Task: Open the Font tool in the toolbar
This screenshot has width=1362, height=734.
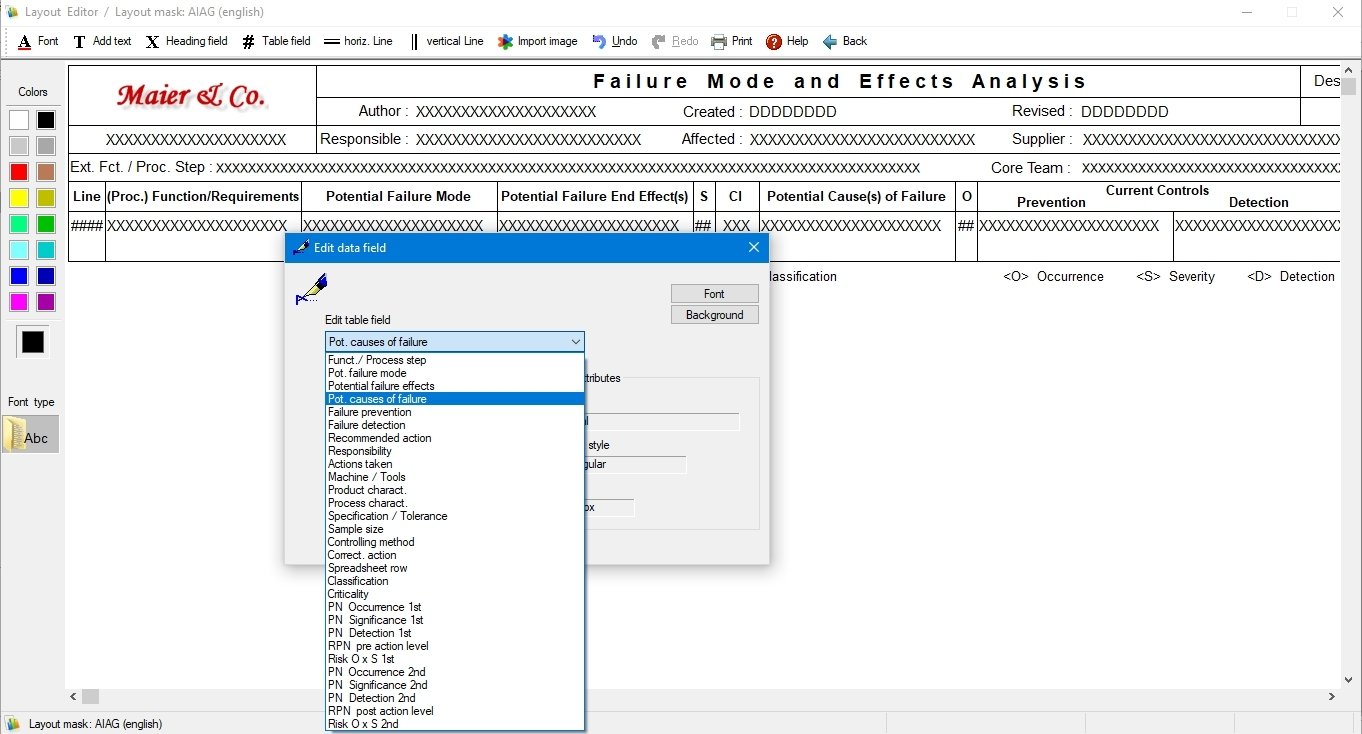Action: pyautogui.click(x=39, y=41)
